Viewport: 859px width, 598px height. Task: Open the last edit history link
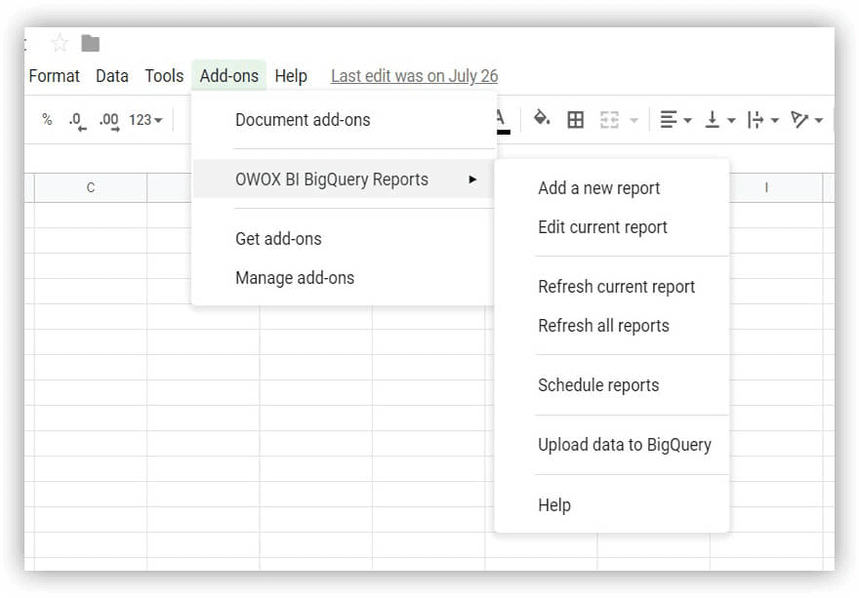pyautogui.click(x=414, y=76)
